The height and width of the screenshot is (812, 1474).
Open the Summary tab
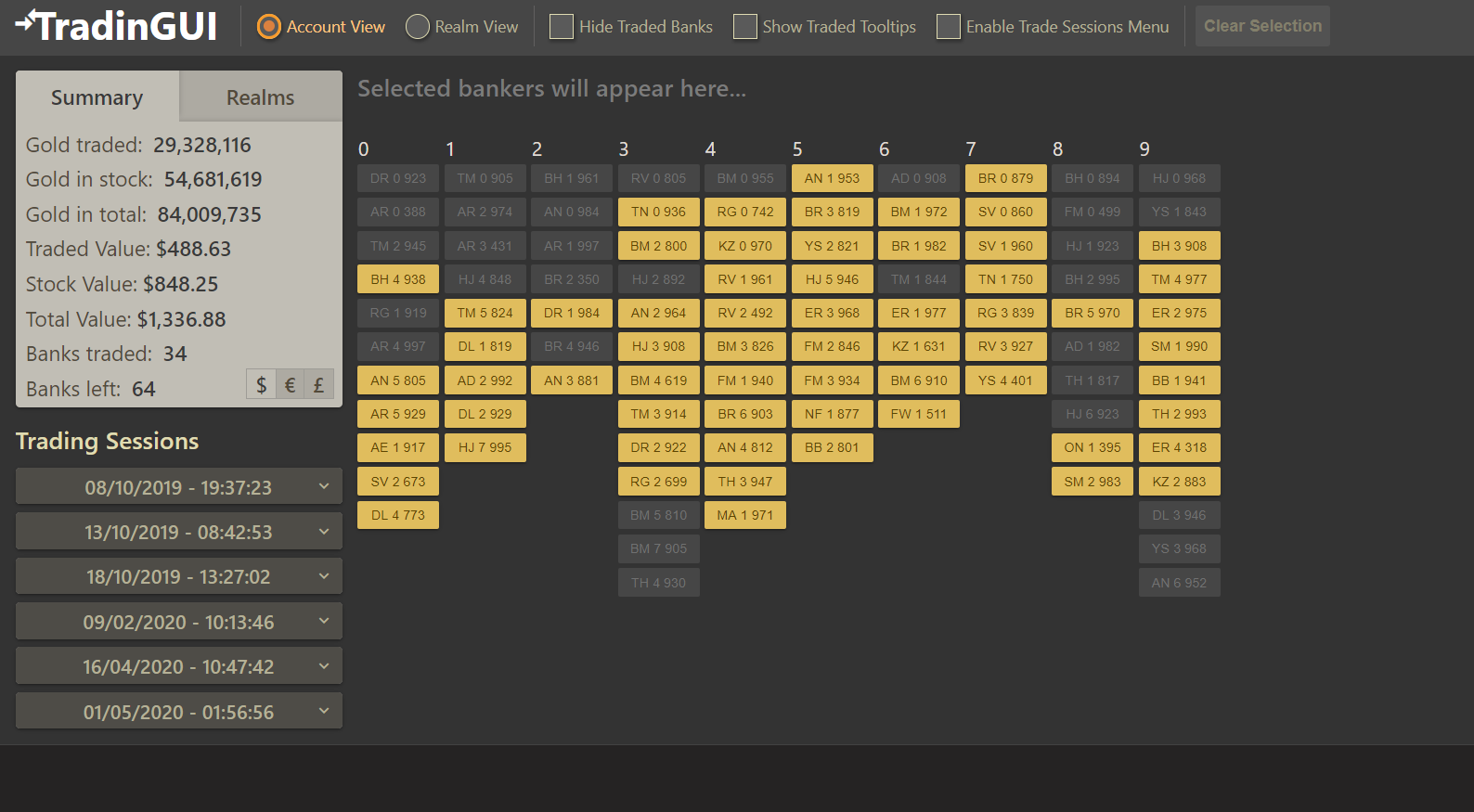pyautogui.click(x=97, y=97)
